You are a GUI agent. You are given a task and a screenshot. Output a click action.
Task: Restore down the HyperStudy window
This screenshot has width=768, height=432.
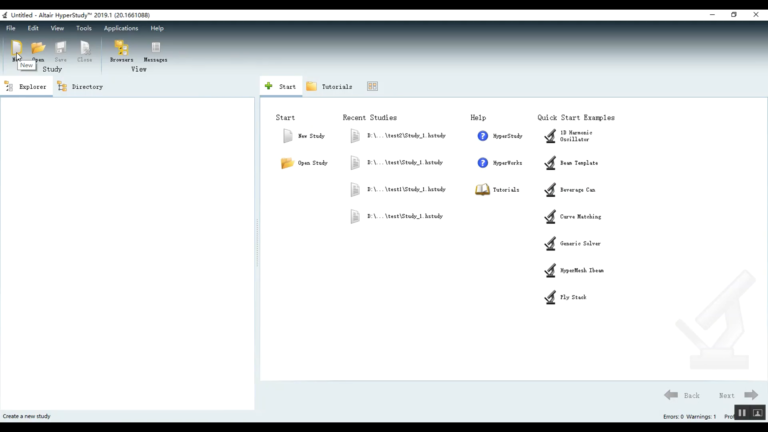coord(734,15)
